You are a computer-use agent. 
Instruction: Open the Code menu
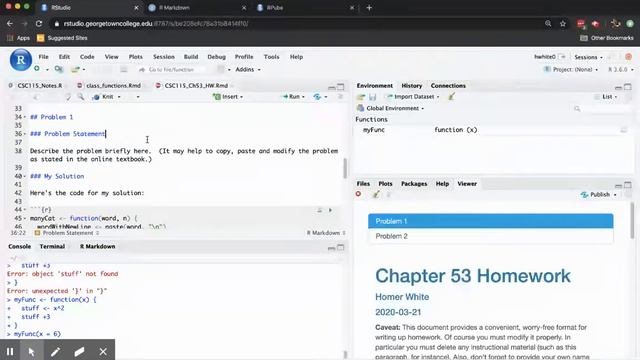pos(87,57)
